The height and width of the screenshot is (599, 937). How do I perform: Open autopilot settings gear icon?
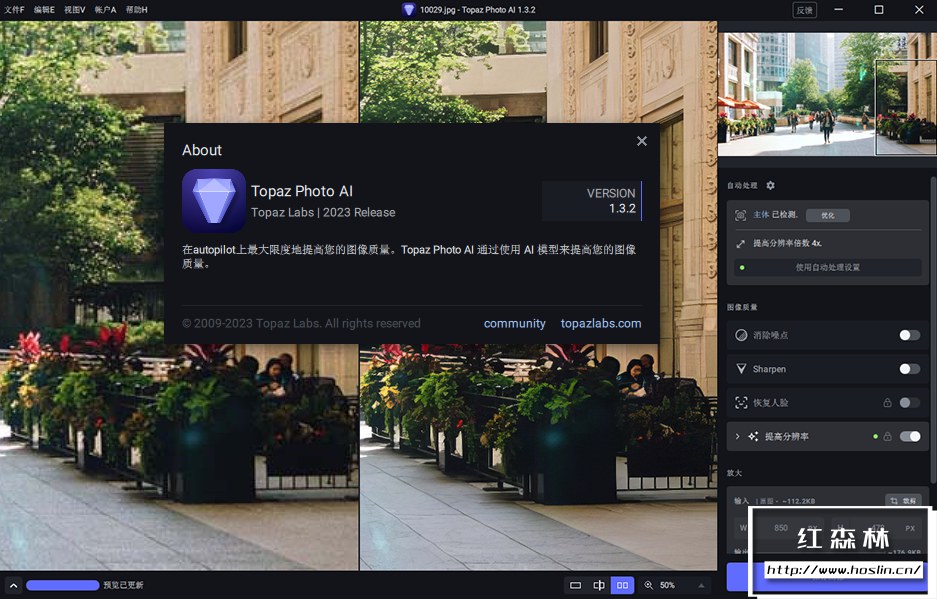pyautogui.click(x=770, y=185)
